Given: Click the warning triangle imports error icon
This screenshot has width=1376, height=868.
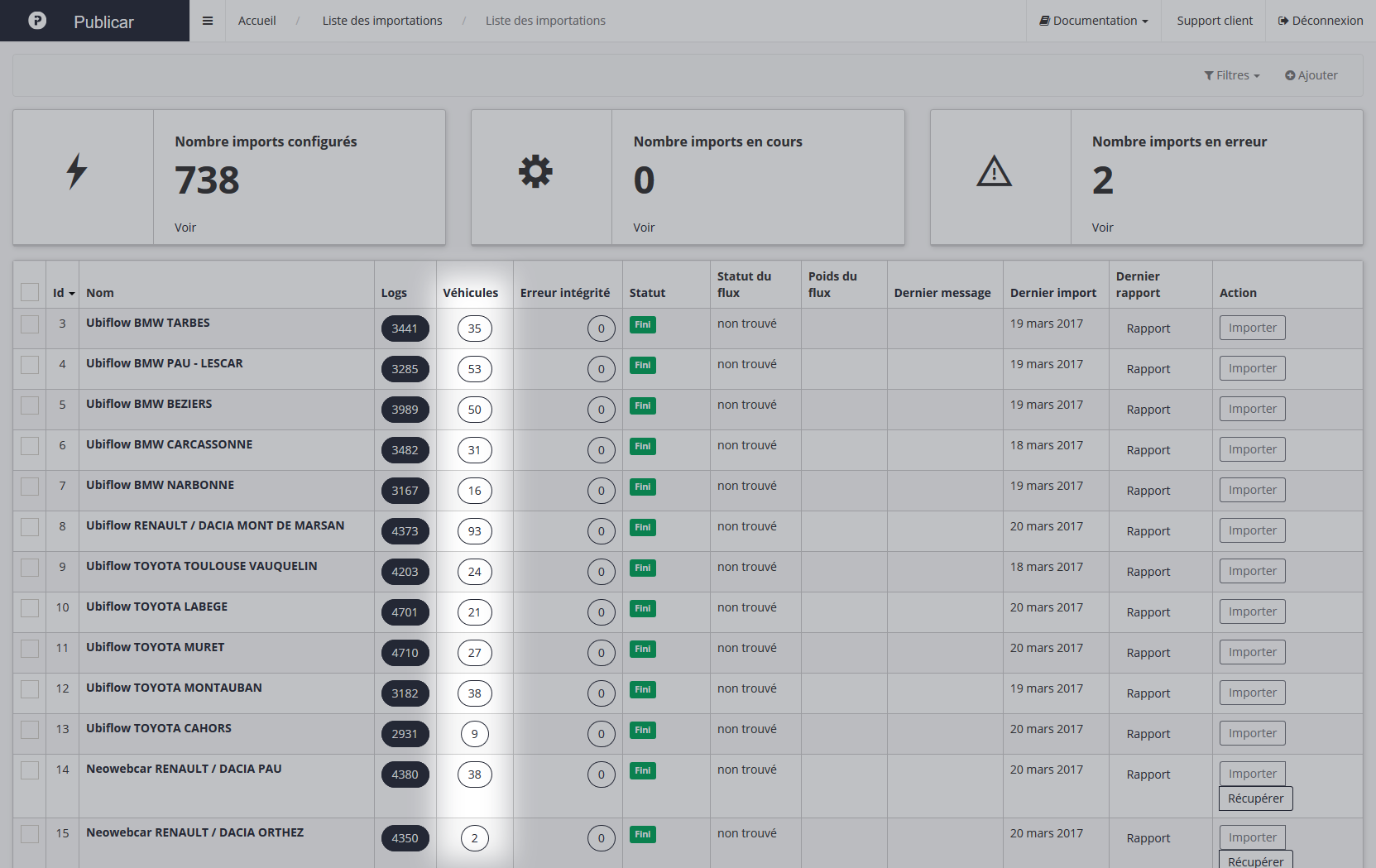Looking at the screenshot, I should click(994, 171).
